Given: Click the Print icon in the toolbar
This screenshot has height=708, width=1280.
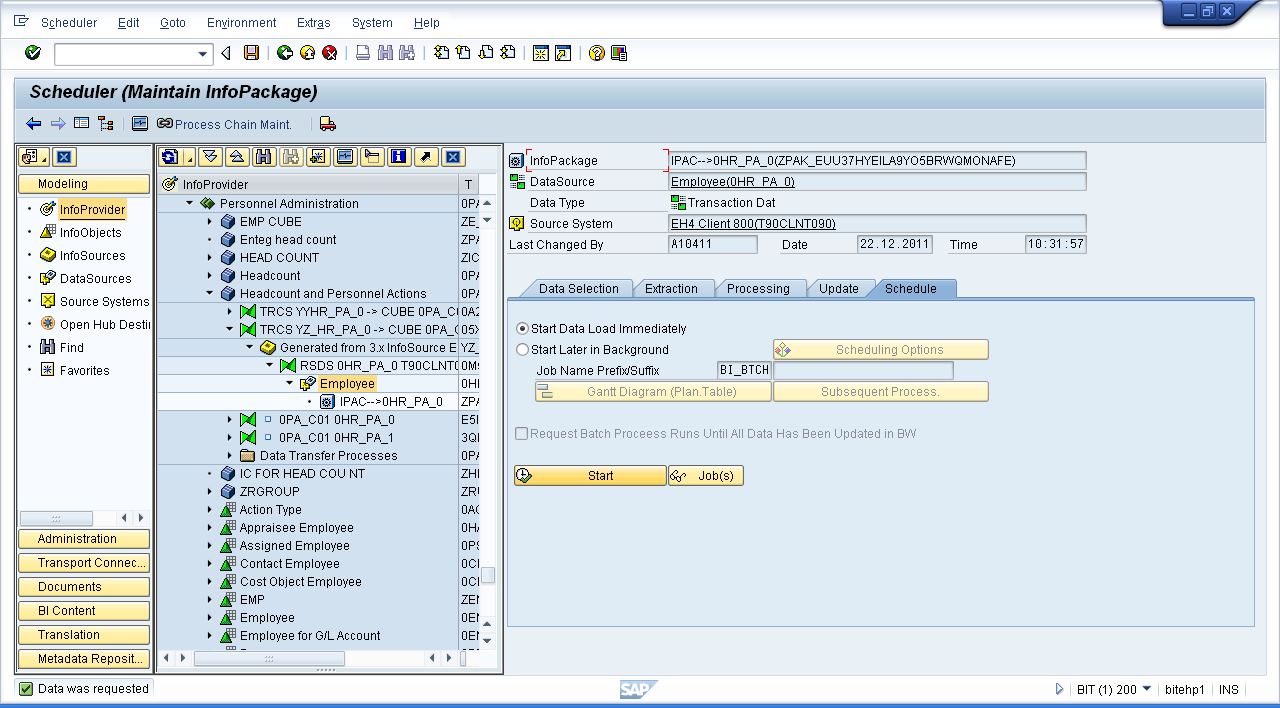Looking at the screenshot, I should point(363,53).
